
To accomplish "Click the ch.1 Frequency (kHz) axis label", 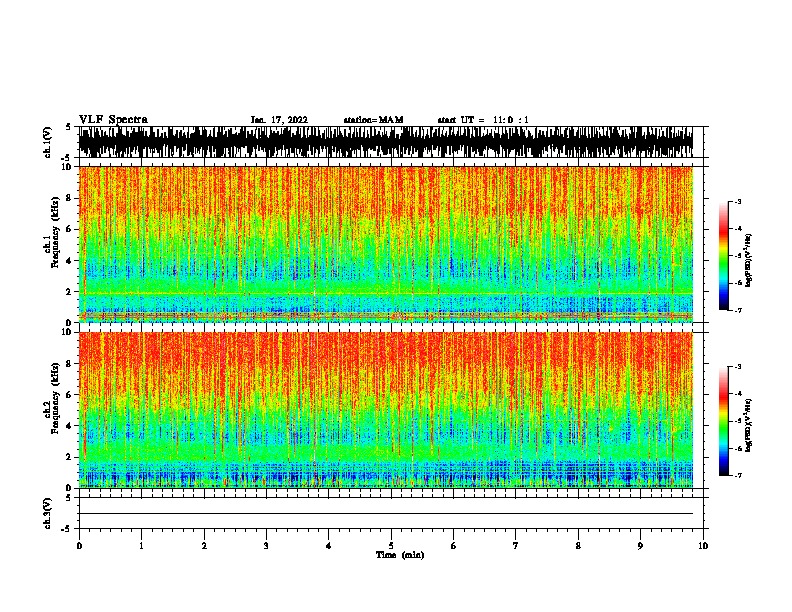I will 51,232.
